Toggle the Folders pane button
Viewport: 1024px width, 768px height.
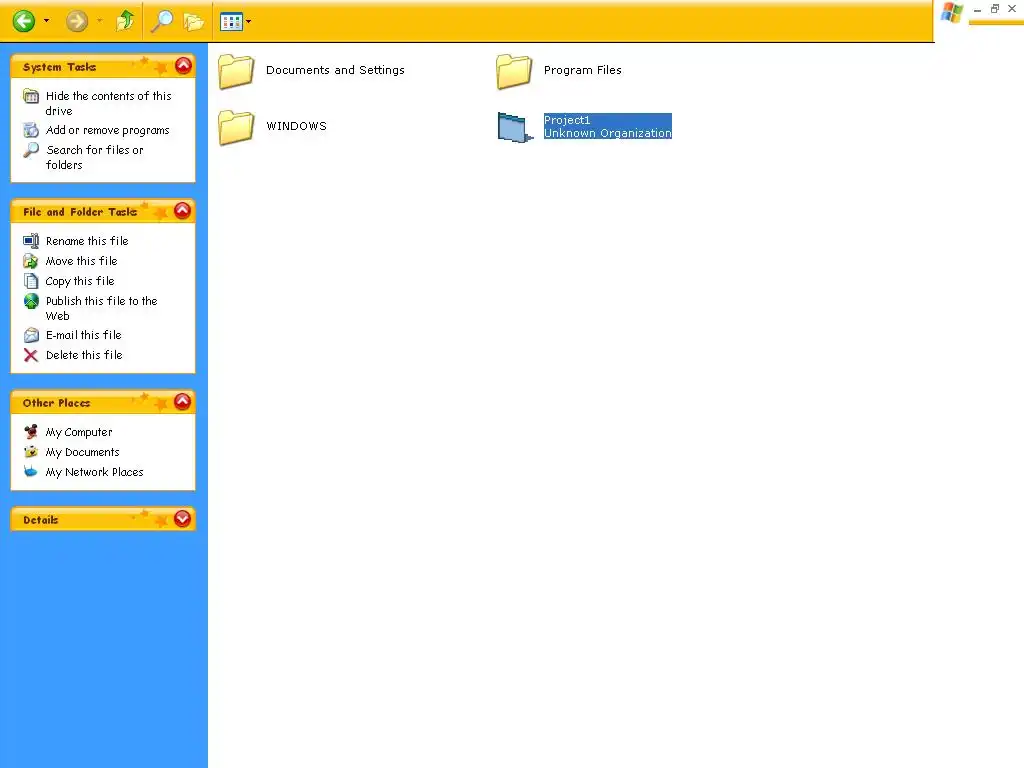coord(193,22)
